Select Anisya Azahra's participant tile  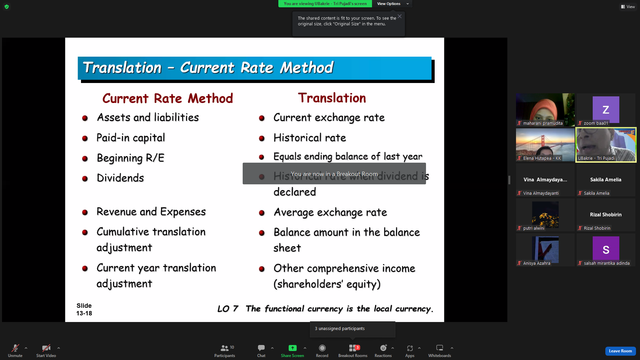pyautogui.click(x=545, y=250)
